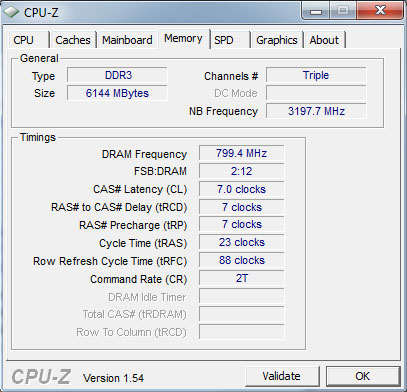Image resolution: width=407 pixels, height=392 pixels.
Task: Minimize the CPU-Z window
Action: pos(316,11)
